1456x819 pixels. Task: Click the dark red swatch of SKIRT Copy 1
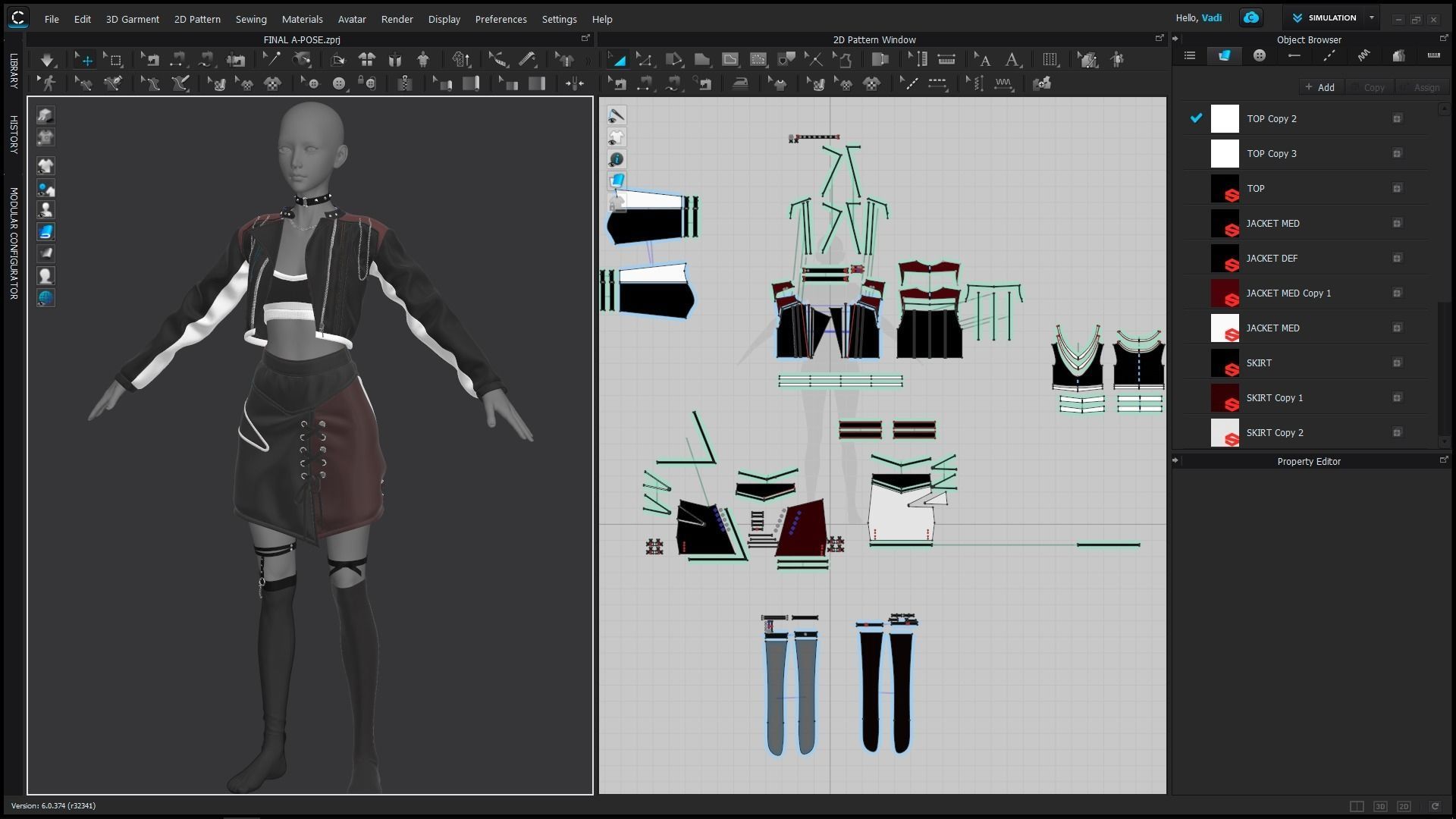[1225, 397]
